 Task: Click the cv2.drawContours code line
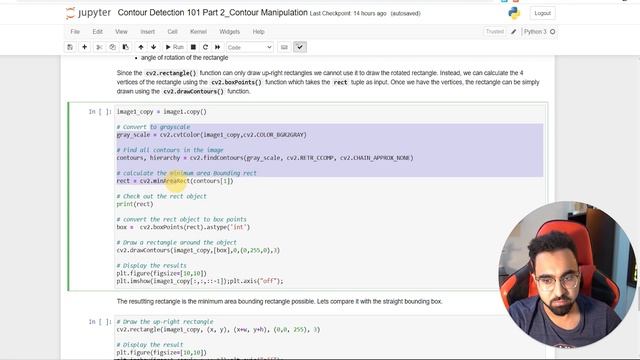pyautogui.click(x=198, y=250)
